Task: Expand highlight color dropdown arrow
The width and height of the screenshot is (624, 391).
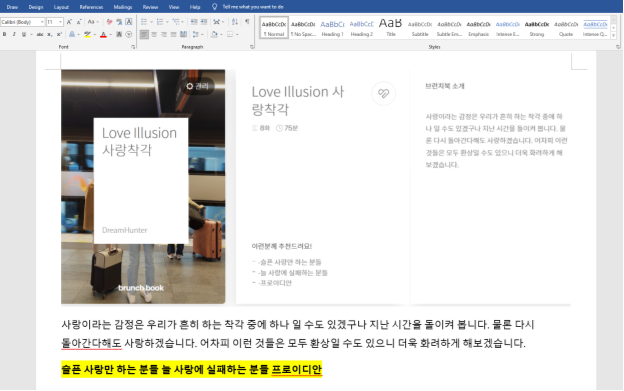Action: click(95, 35)
